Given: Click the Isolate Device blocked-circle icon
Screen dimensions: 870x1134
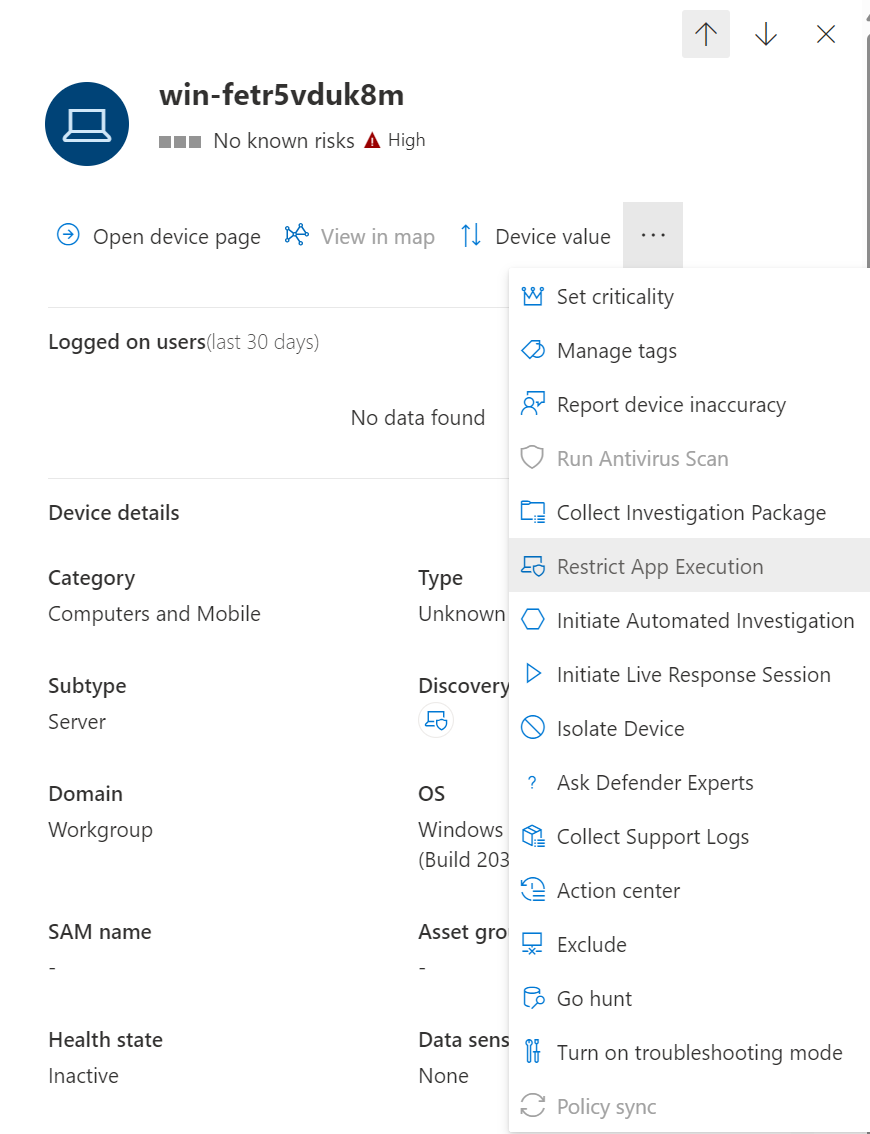Looking at the screenshot, I should pyautogui.click(x=533, y=729).
